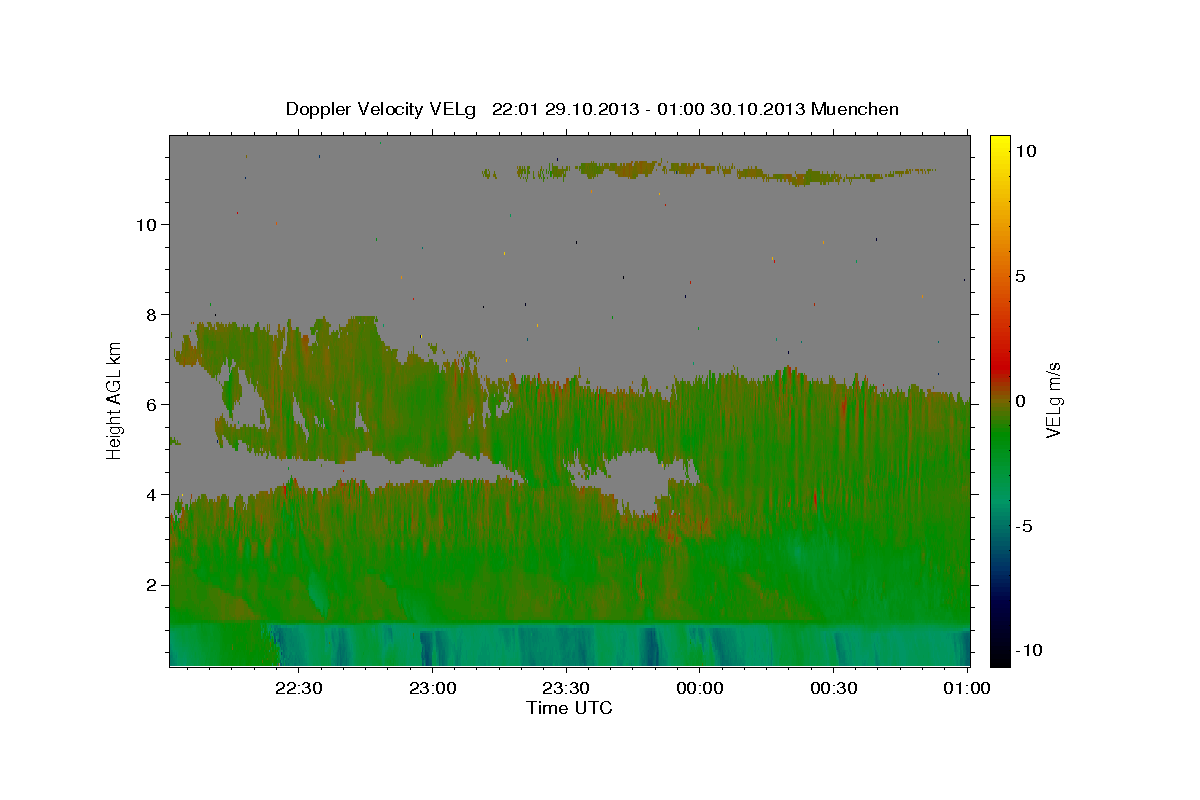Image resolution: width=1200 pixels, height=800 pixels.
Task: Click the height tick label 2
Action: pyautogui.click(x=150, y=584)
